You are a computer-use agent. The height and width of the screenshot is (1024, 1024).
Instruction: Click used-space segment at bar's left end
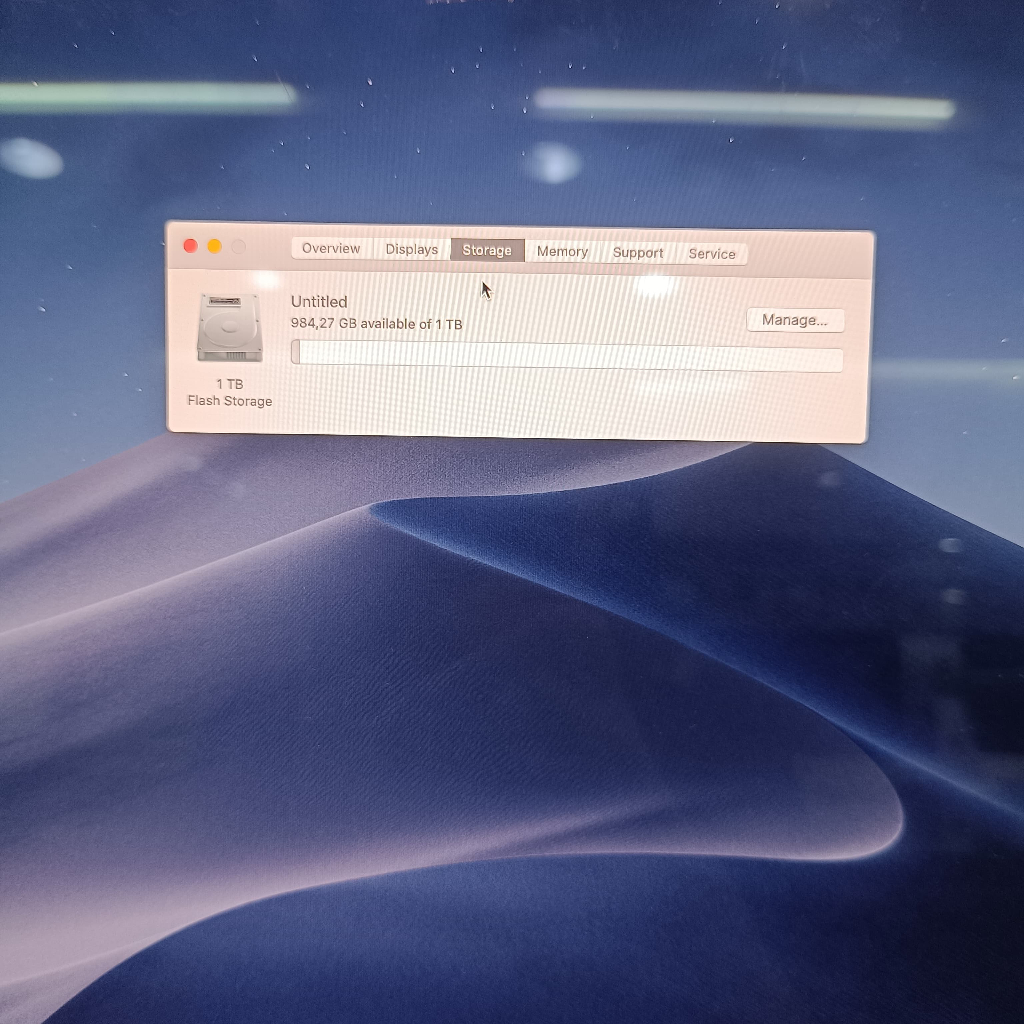click(x=296, y=352)
